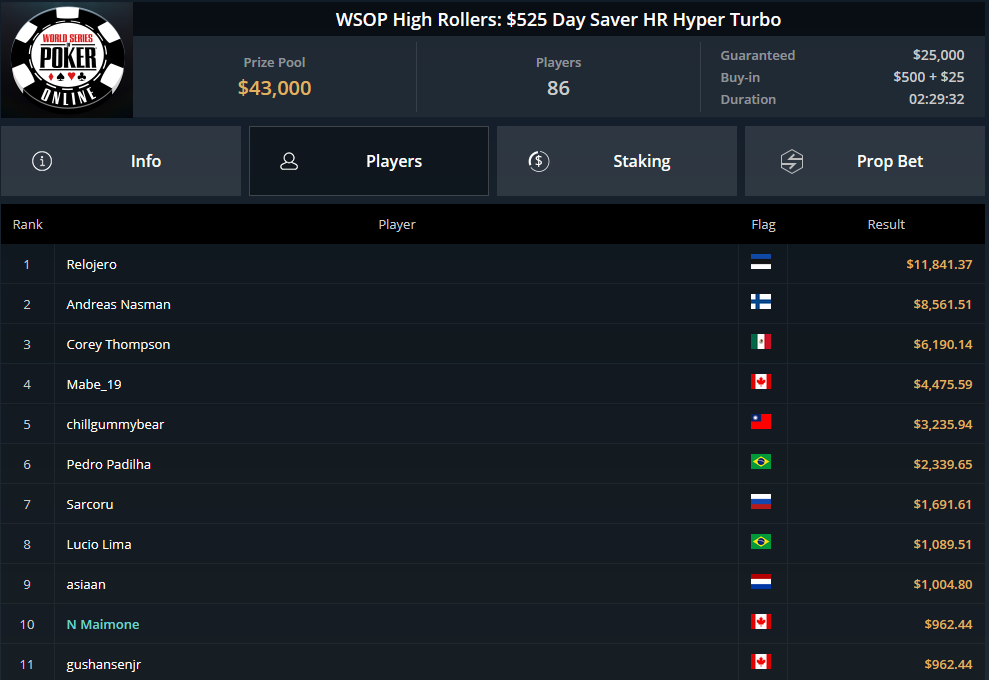
Task: Click the $25,000 guaranteed value
Action: 938,56
